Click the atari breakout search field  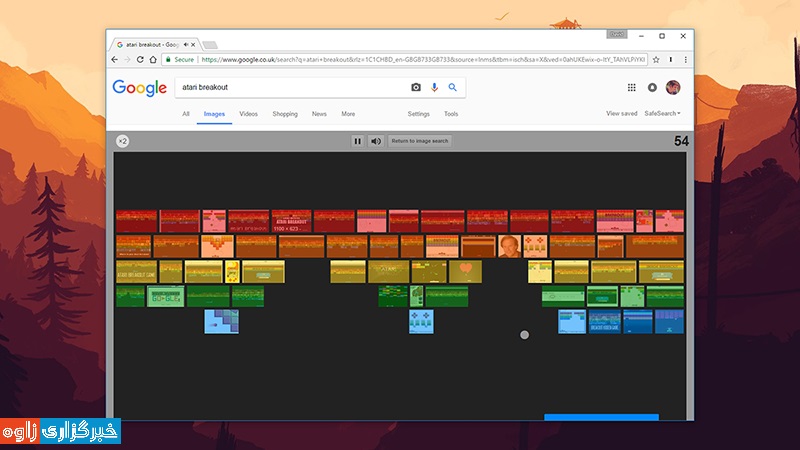(x=290, y=88)
